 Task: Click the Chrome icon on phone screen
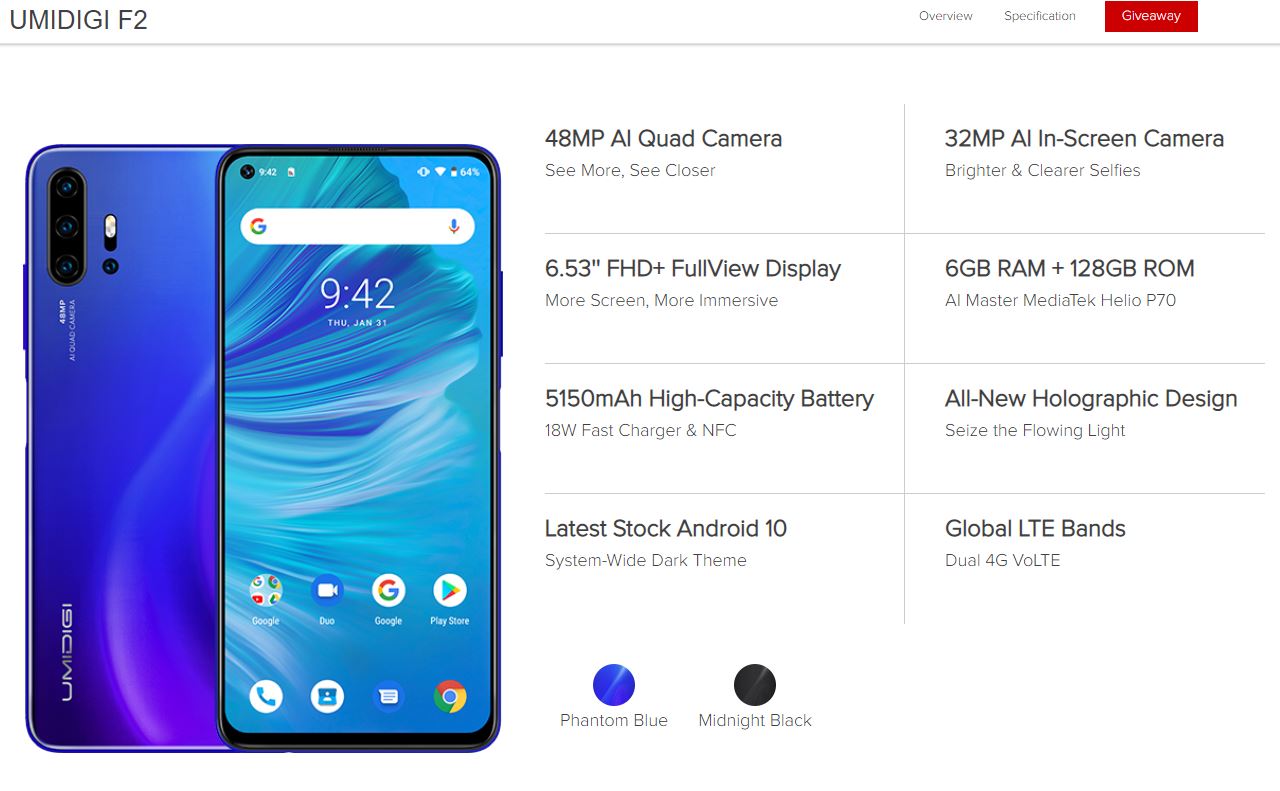[x=450, y=696]
